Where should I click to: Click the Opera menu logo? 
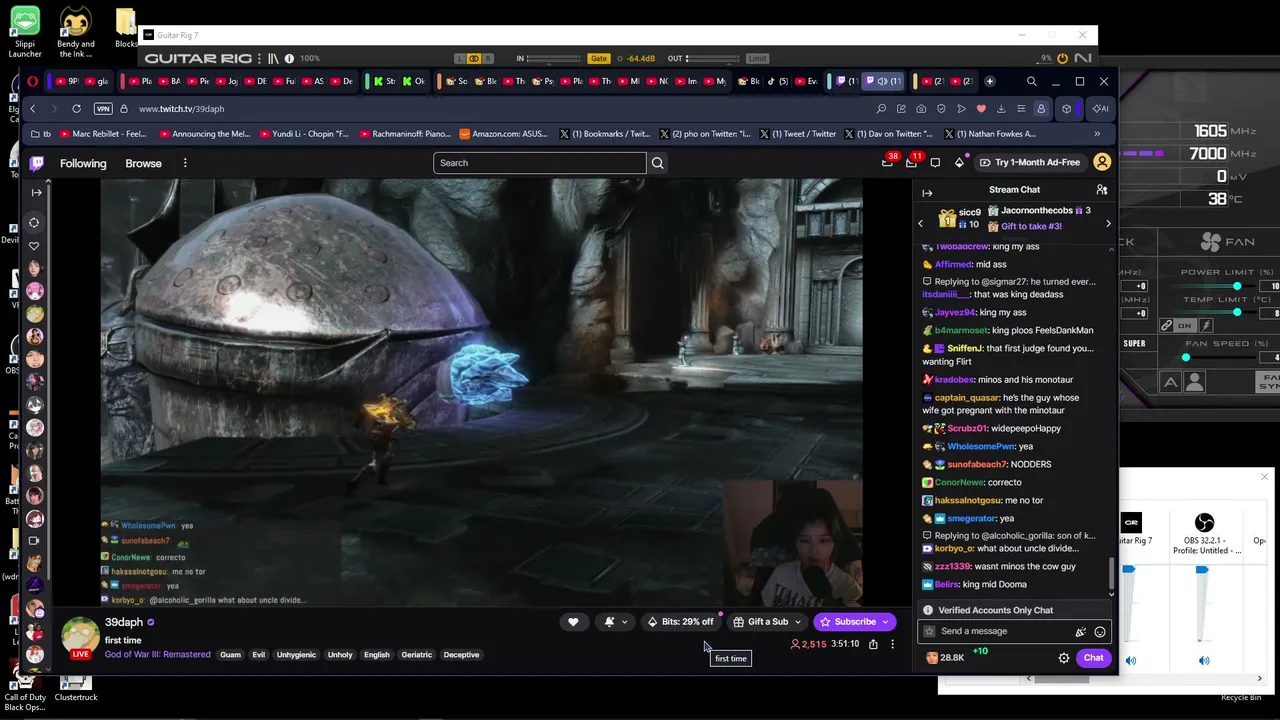tap(33, 81)
